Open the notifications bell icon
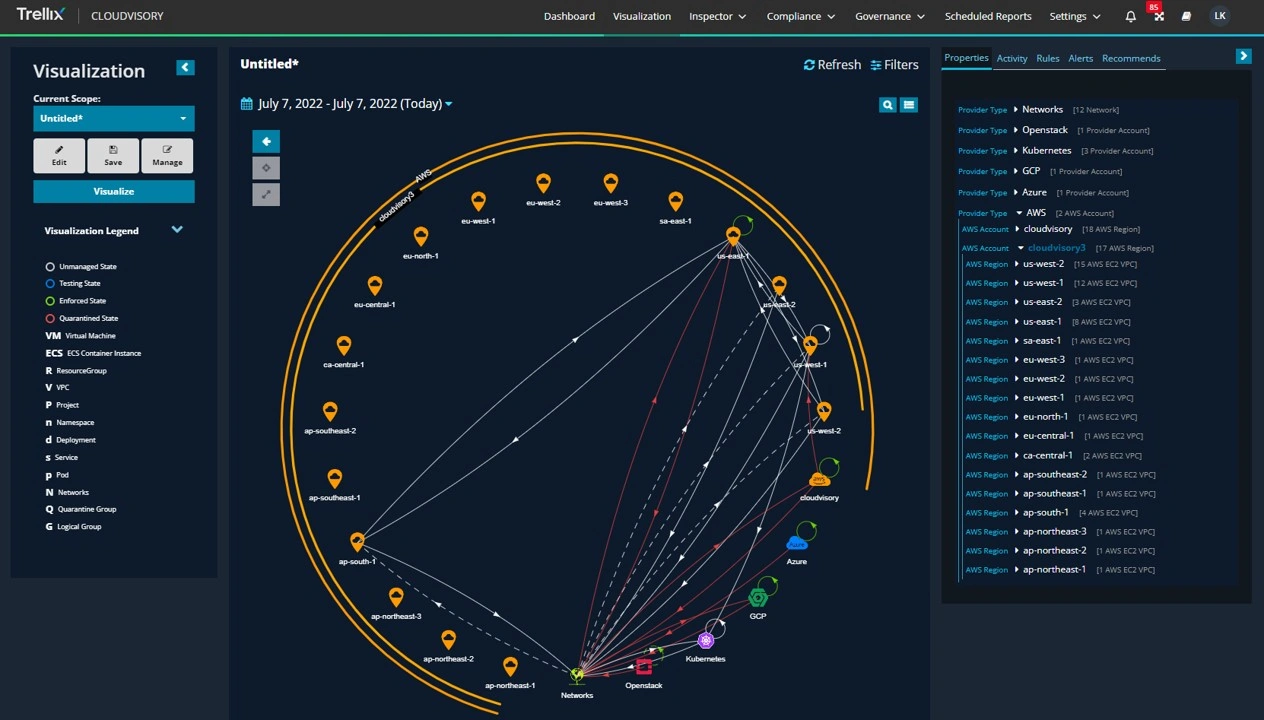Viewport: 1264px width, 720px height. pyautogui.click(x=1131, y=16)
